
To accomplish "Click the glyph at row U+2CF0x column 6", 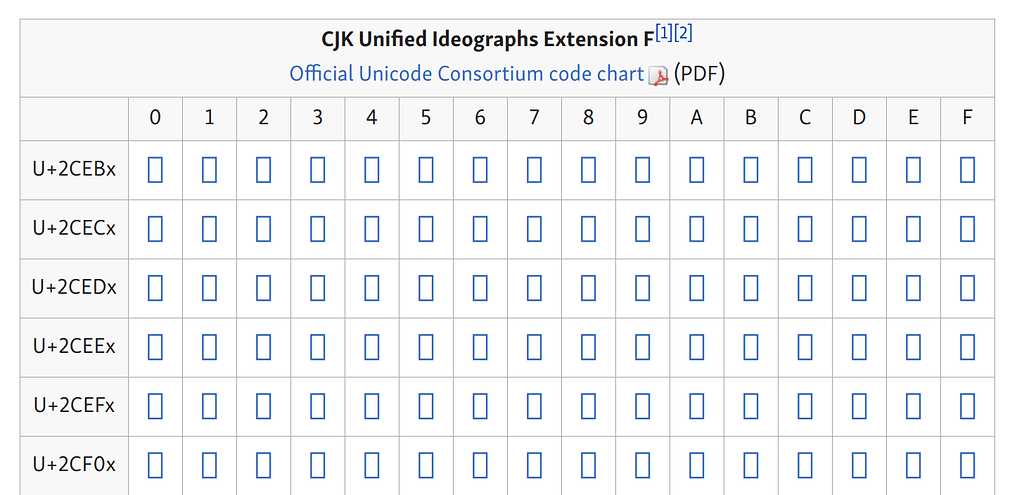I will tap(480, 465).
